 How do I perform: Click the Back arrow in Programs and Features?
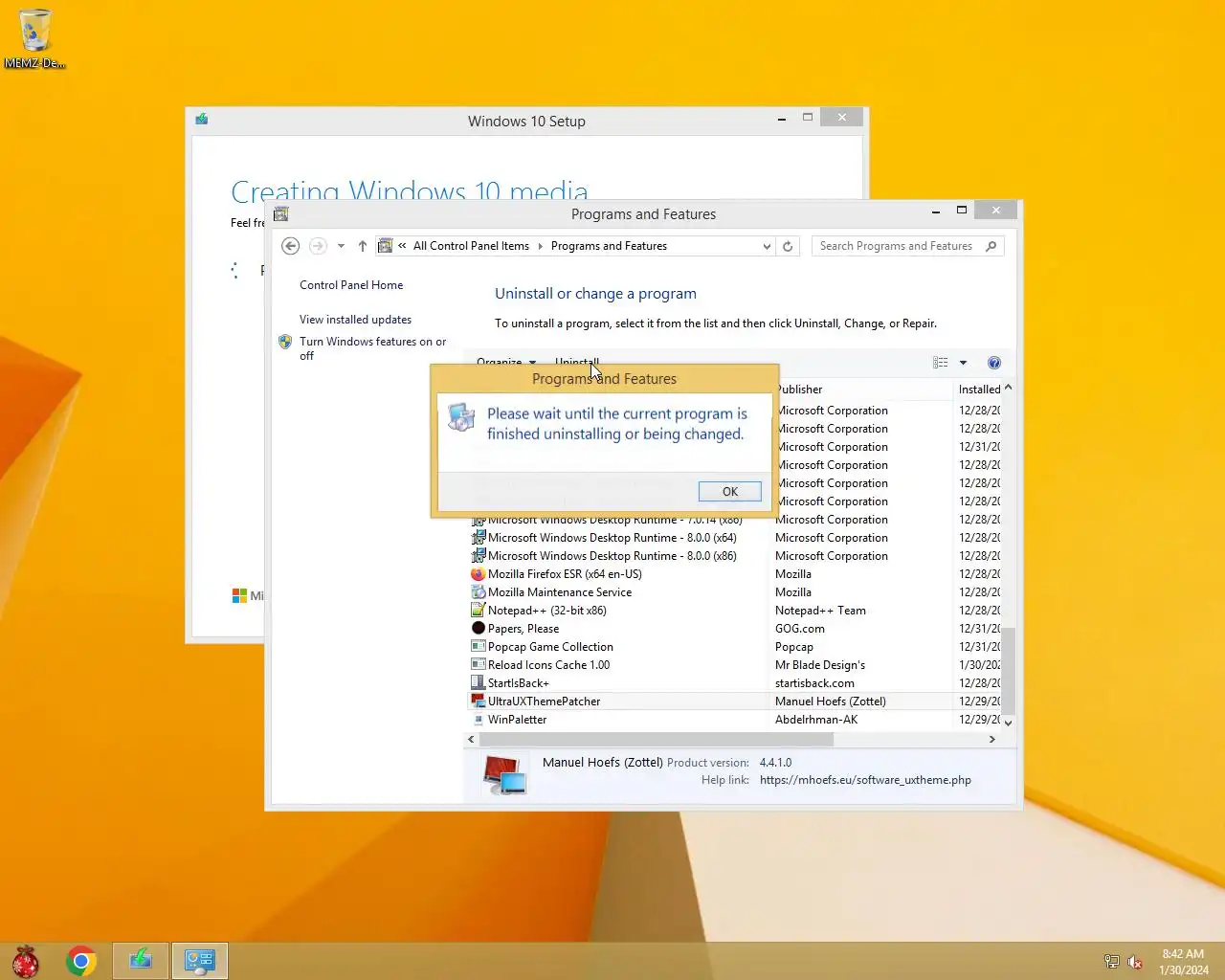click(x=291, y=246)
